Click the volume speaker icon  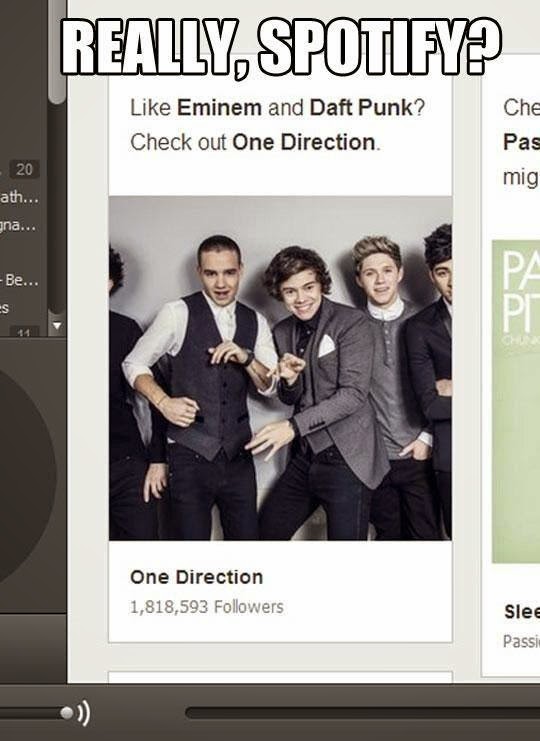[x=84, y=713]
